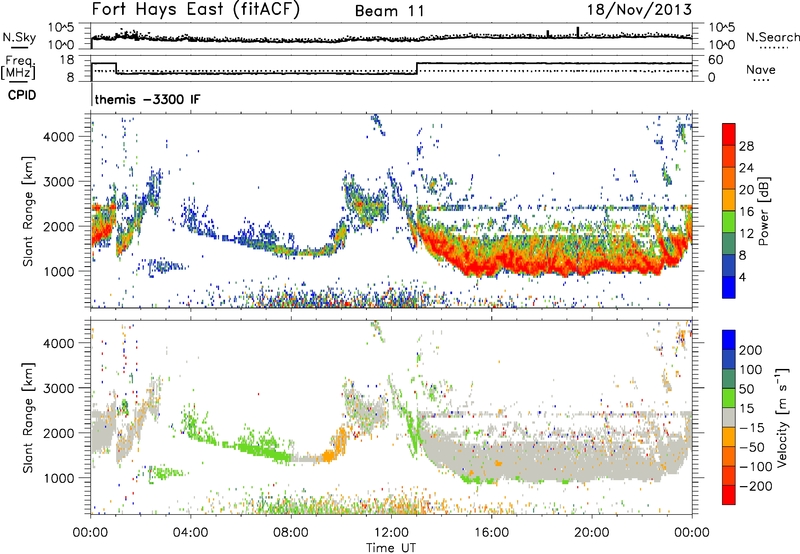
Task: Click the 'Slant Range [km]' label of velocity panel
Action: 28,418
